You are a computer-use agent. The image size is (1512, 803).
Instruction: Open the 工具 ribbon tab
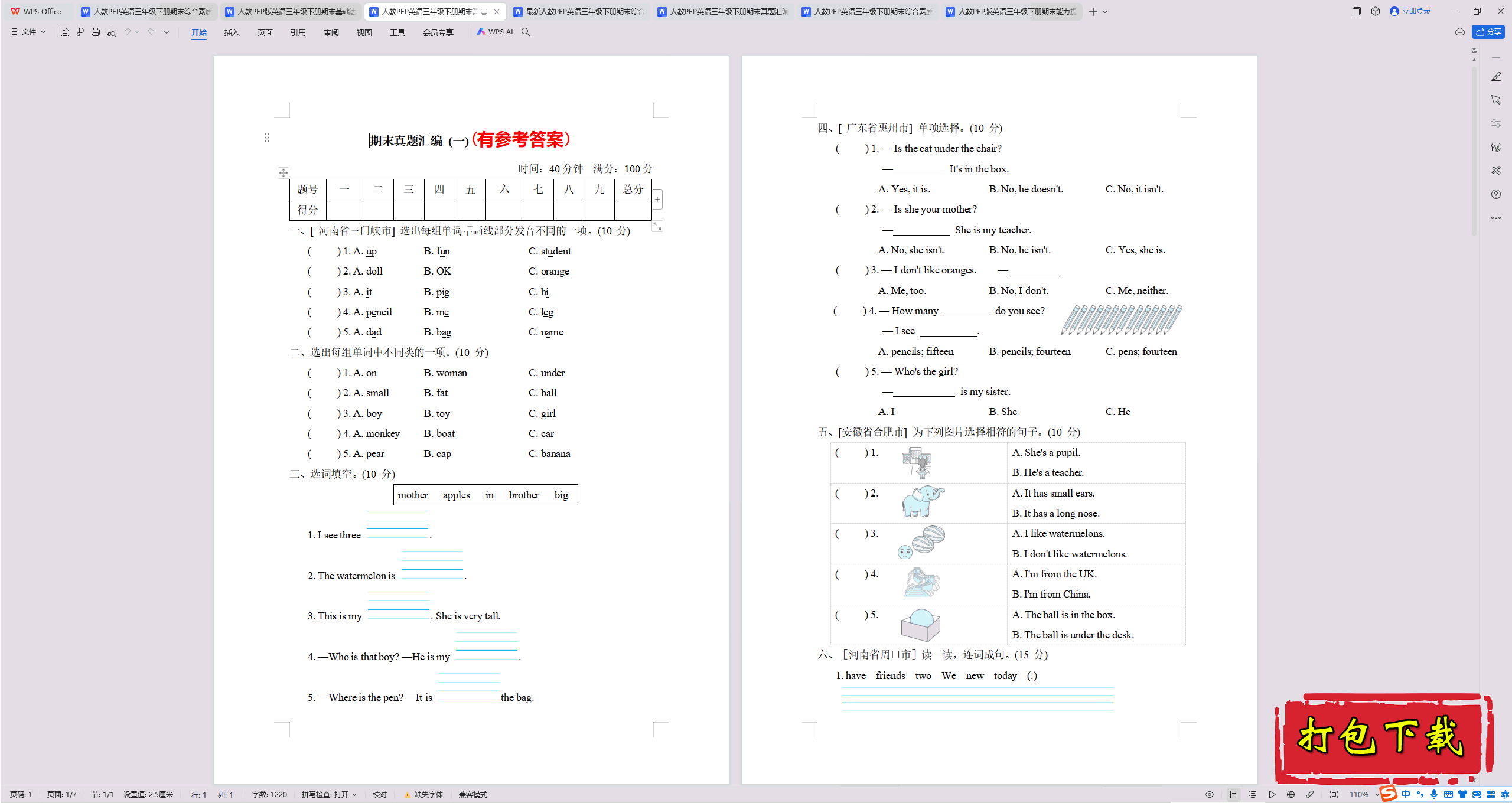(x=397, y=32)
